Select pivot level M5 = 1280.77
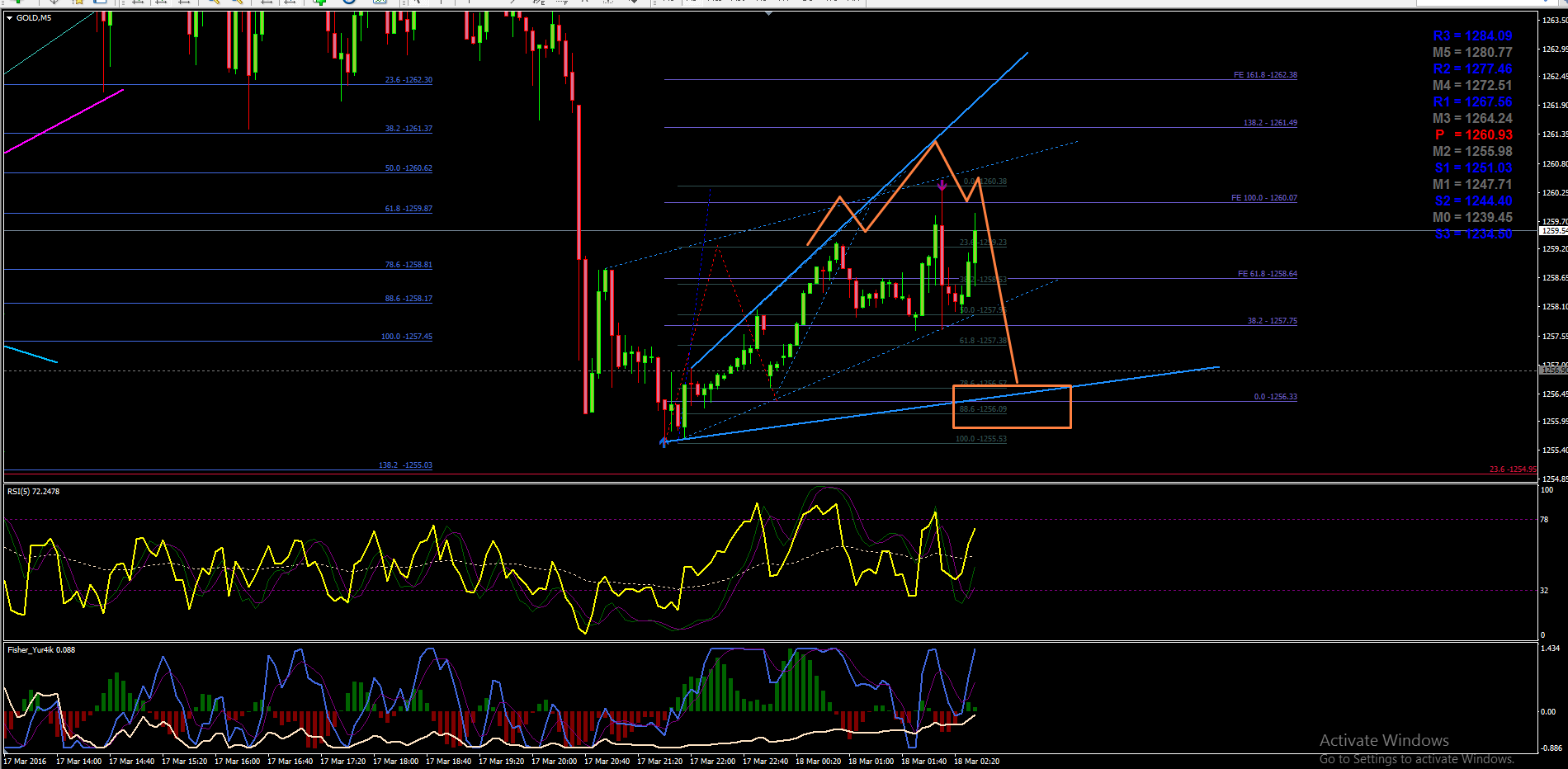 [x=1472, y=53]
